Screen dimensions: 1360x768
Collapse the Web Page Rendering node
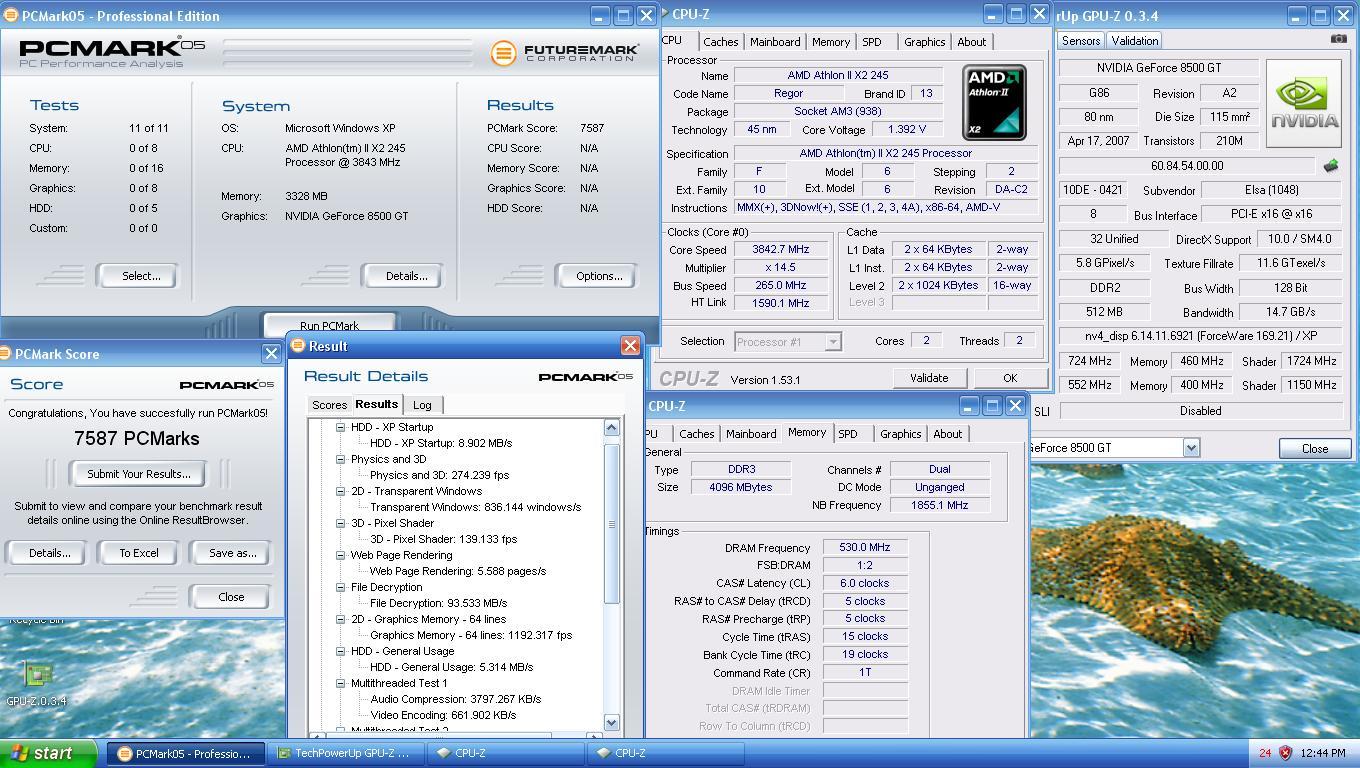340,555
